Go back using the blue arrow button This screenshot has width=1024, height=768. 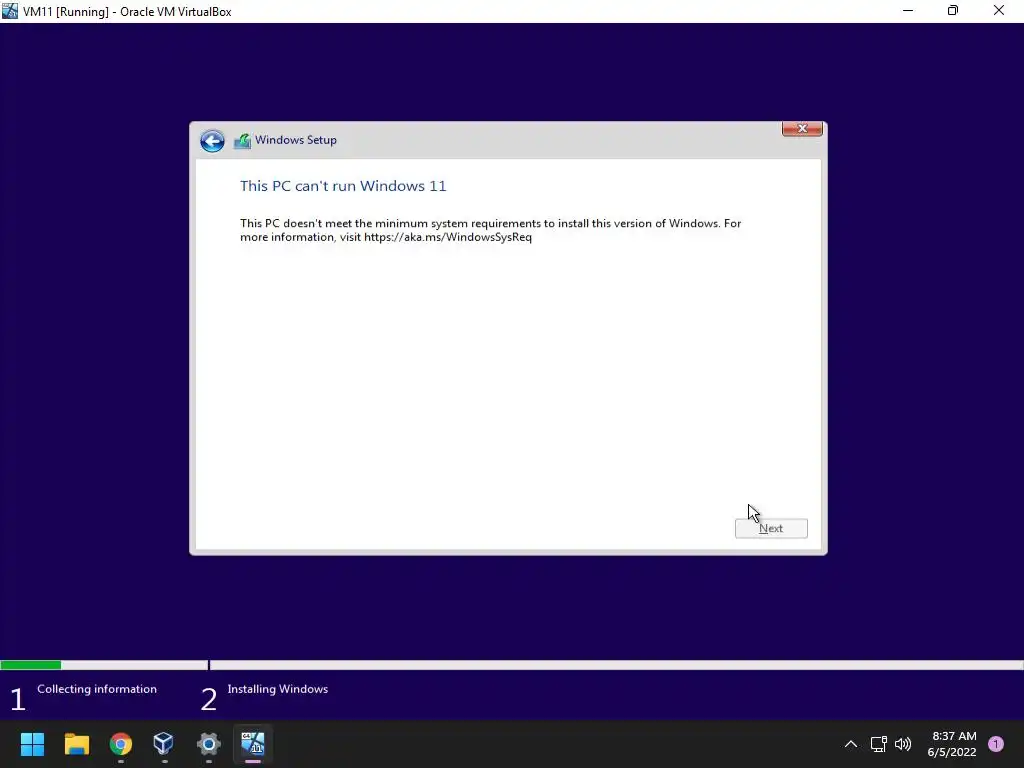click(x=212, y=140)
